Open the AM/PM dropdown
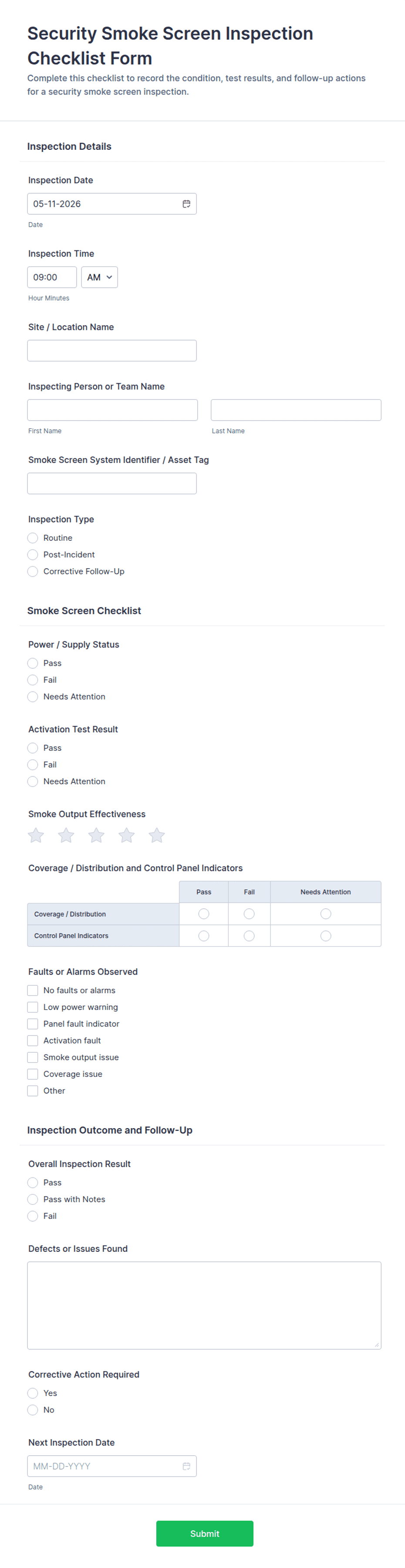The image size is (405, 1568). [99, 277]
